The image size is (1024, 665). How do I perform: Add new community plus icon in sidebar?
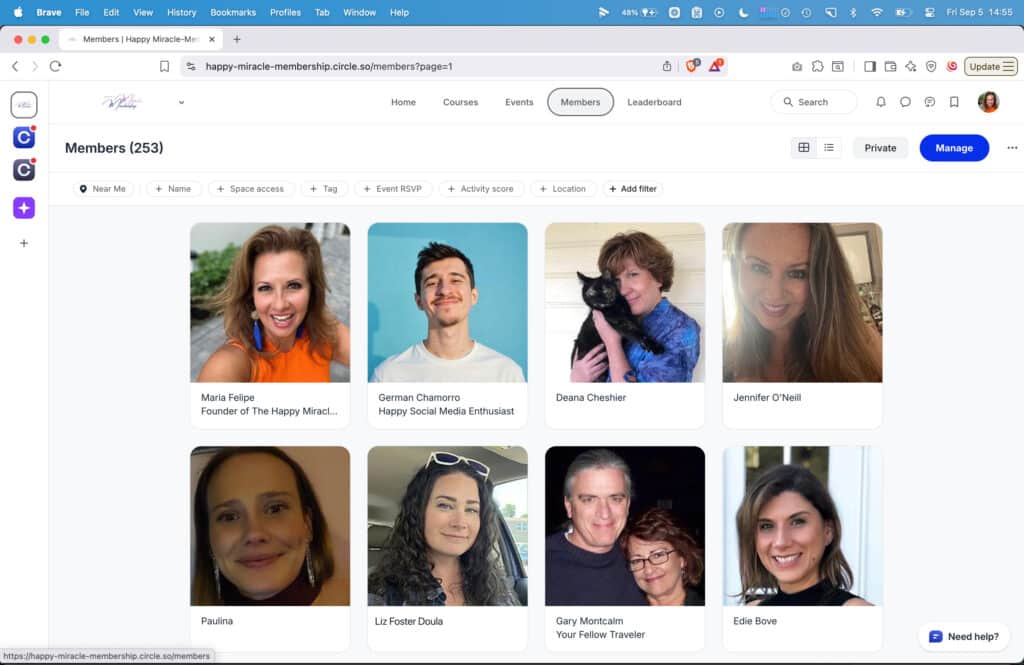24,243
